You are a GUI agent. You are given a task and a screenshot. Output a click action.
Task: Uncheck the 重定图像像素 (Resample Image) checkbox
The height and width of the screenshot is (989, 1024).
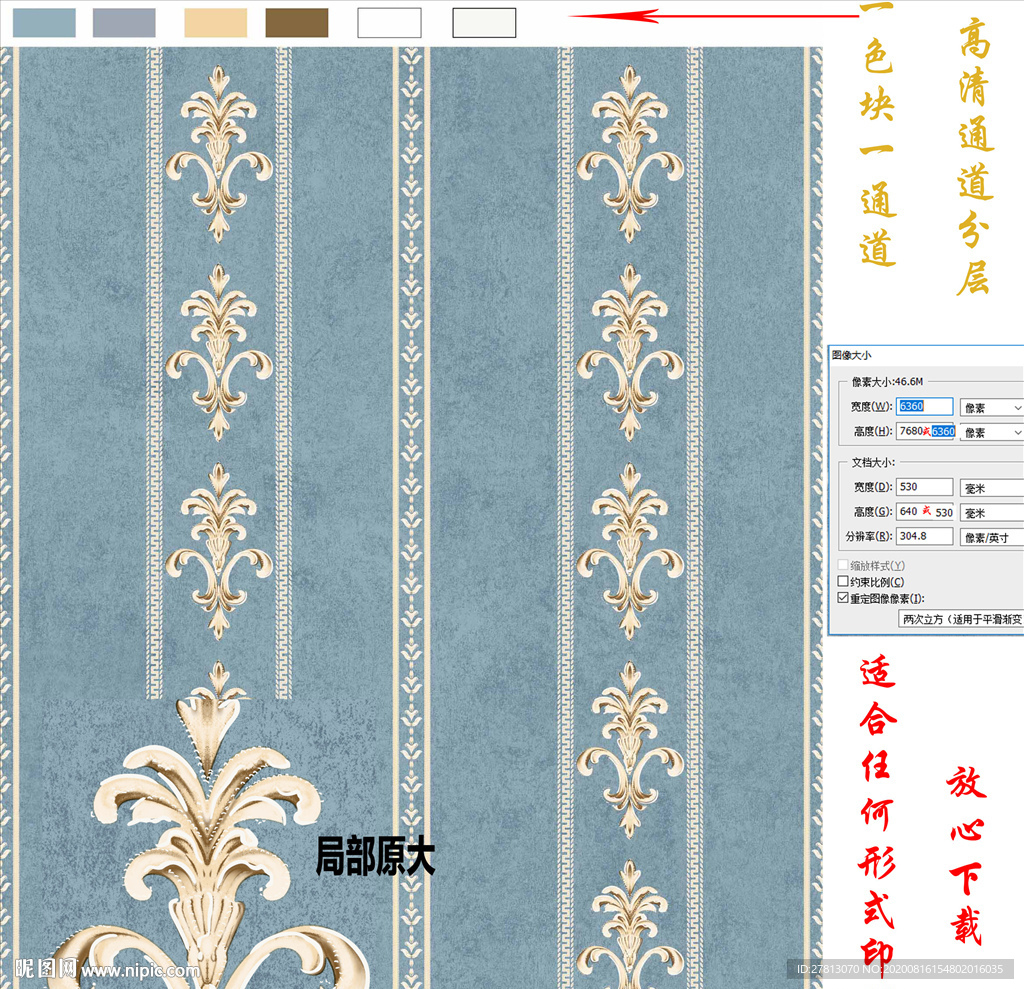[843, 598]
